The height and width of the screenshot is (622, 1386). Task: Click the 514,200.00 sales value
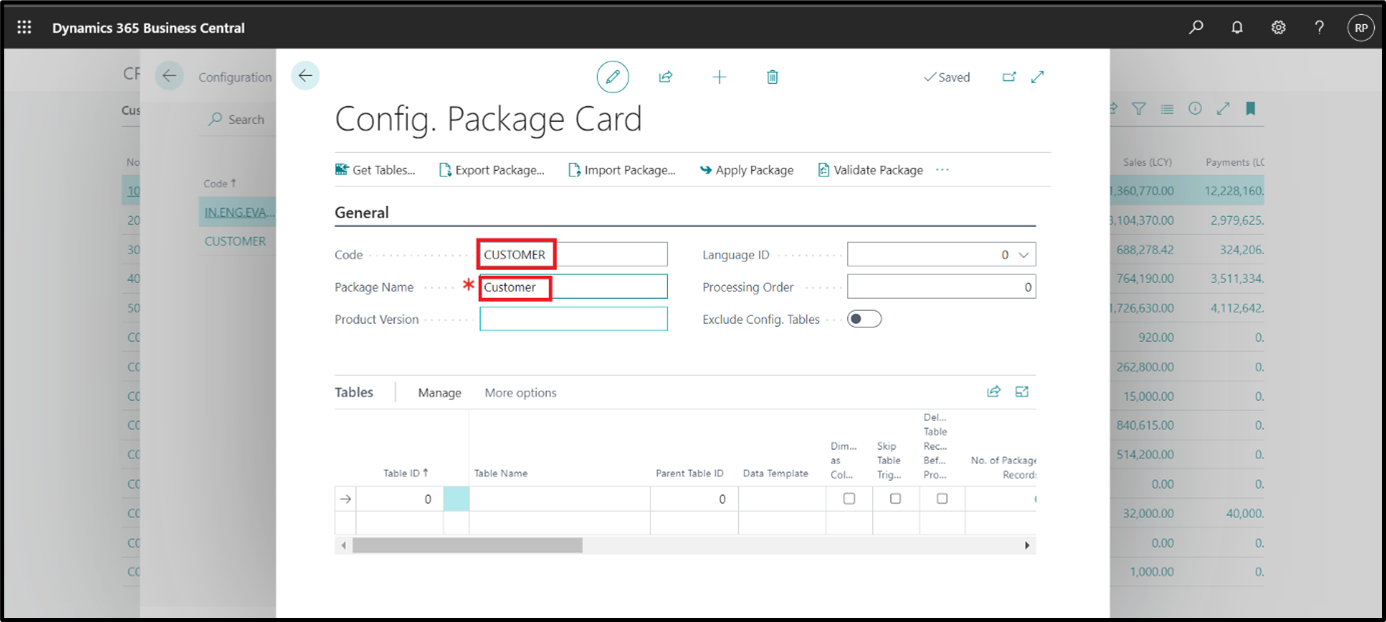1145,454
